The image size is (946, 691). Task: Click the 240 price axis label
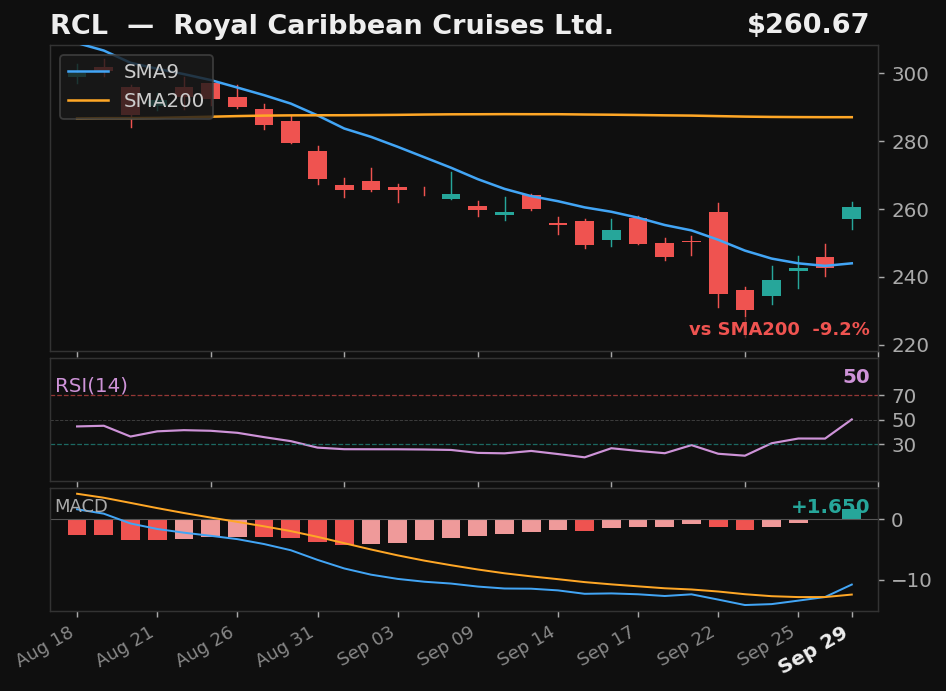coord(910,278)
